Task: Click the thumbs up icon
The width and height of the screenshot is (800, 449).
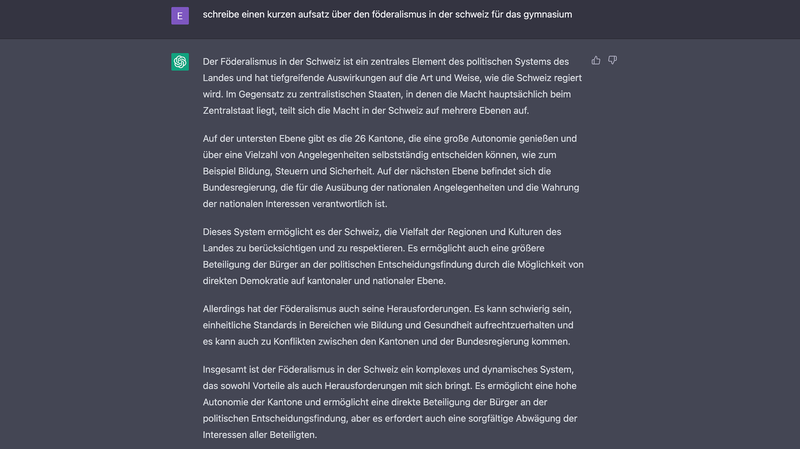Action: click(596, 60)
